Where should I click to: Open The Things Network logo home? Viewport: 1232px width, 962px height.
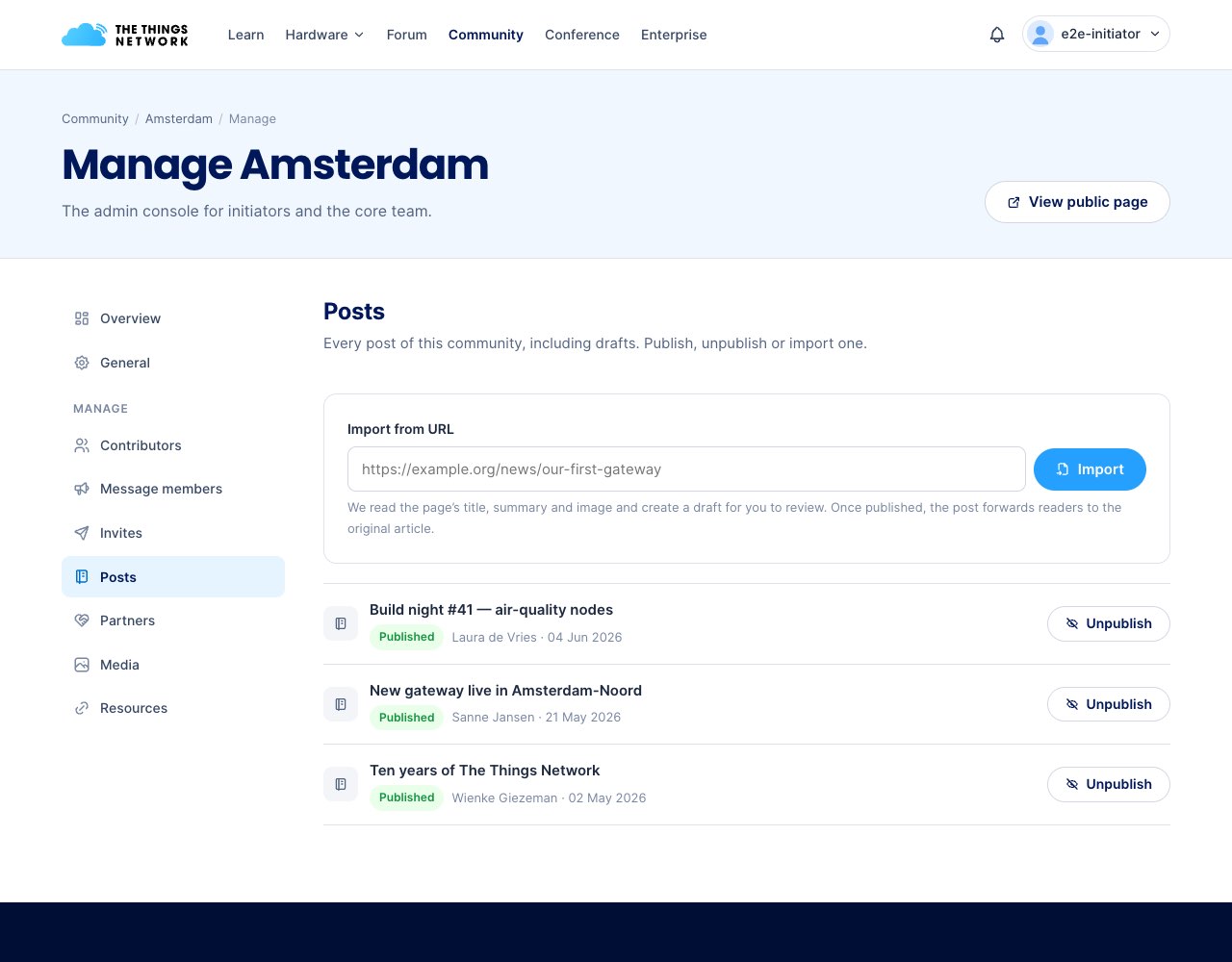coord(125,35)
